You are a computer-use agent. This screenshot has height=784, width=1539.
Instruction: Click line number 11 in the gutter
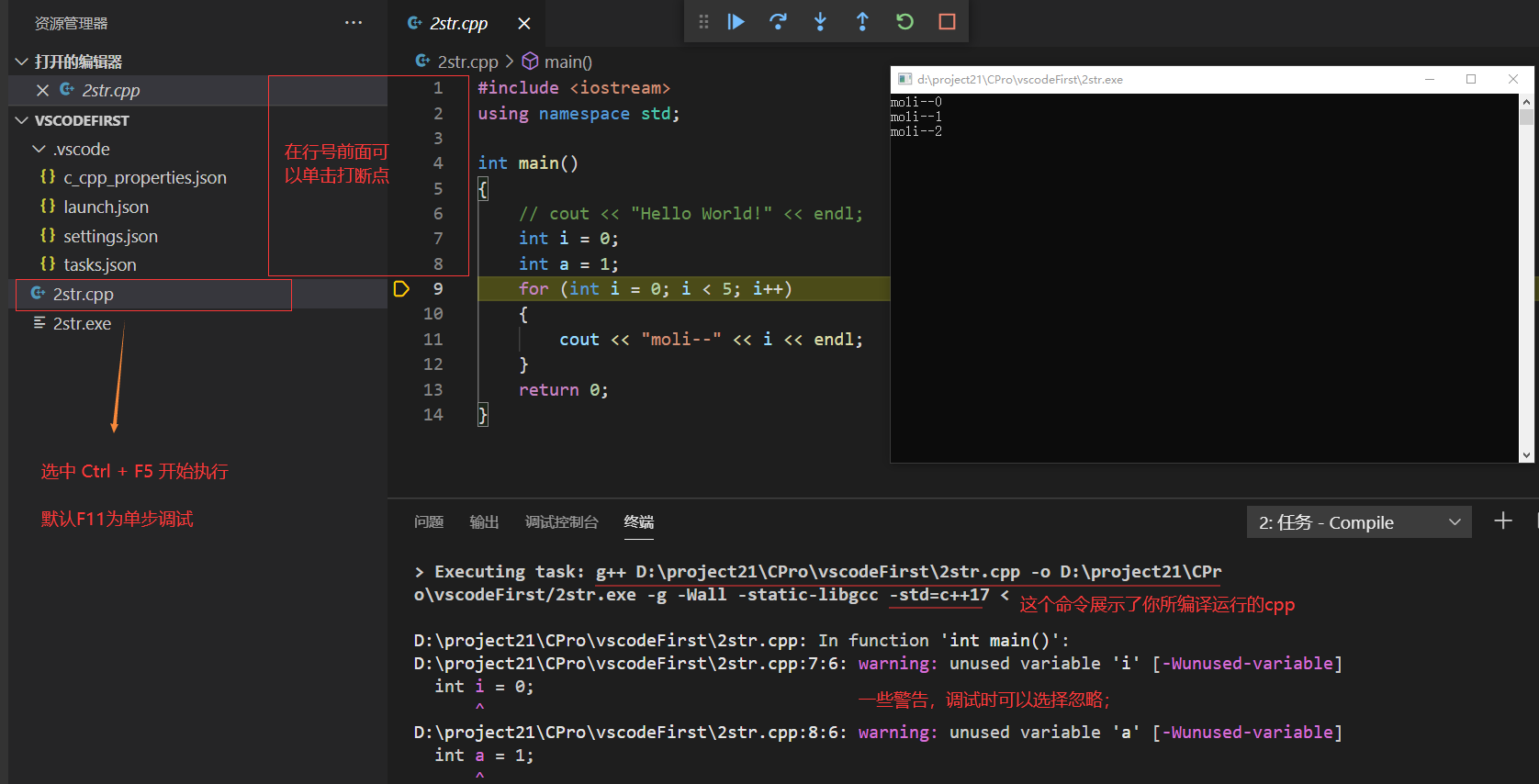point(433,339)
